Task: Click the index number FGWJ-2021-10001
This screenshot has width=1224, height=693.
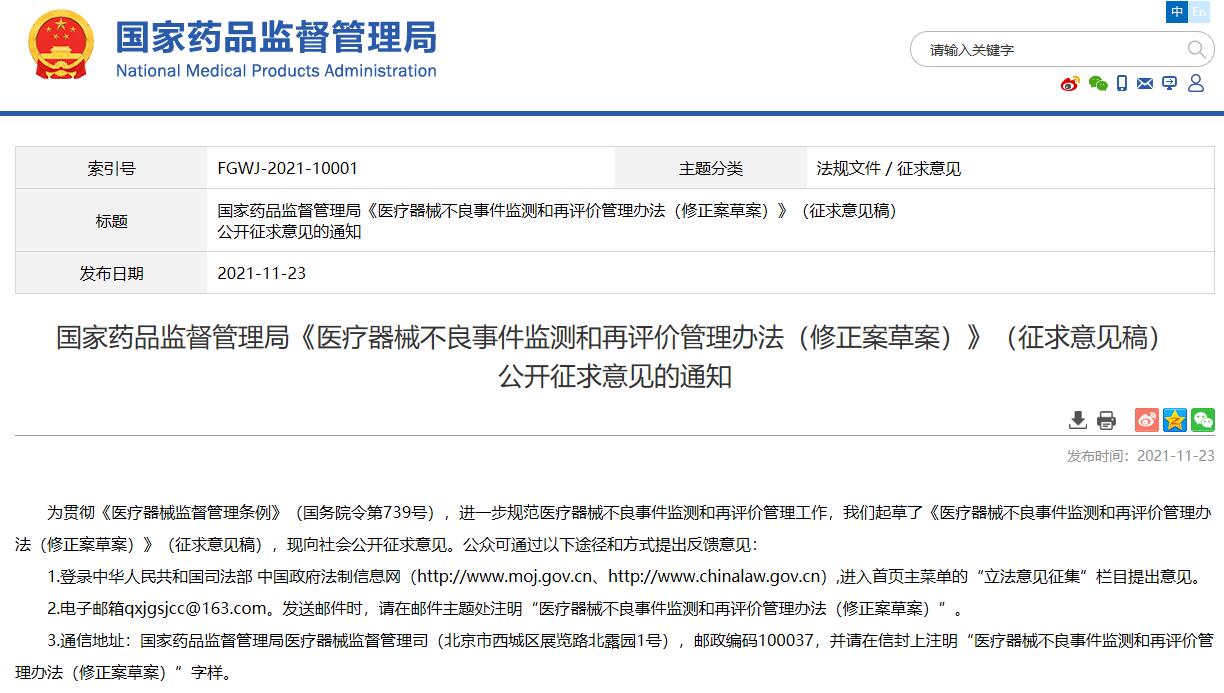Action: pos(287,168)
